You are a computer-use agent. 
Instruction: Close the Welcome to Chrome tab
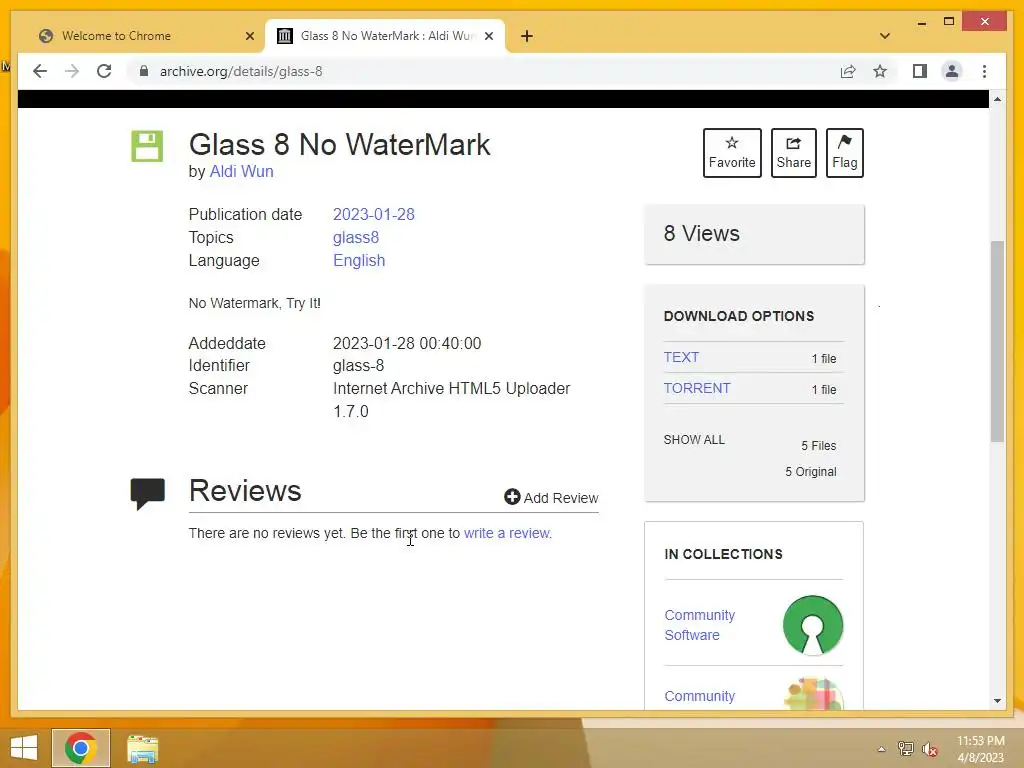[249, 36]
